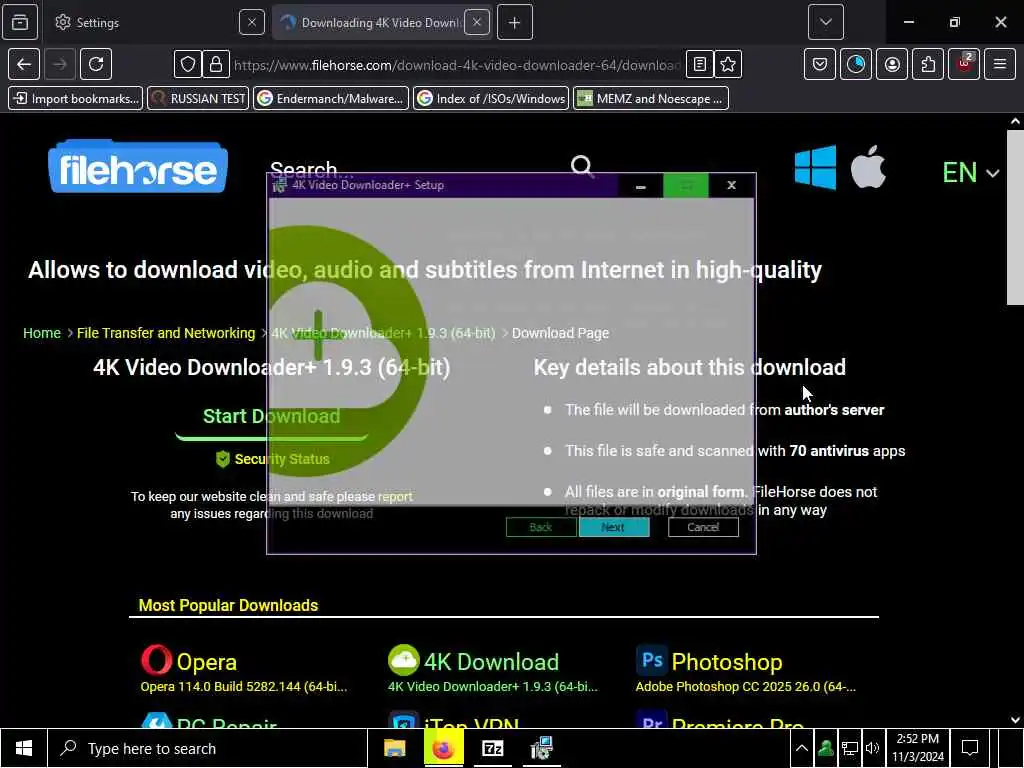Open Firefox taskbar icon
Image resolution: width=1024 pixels, height=768 pixels.
click(x=443, y=748)
